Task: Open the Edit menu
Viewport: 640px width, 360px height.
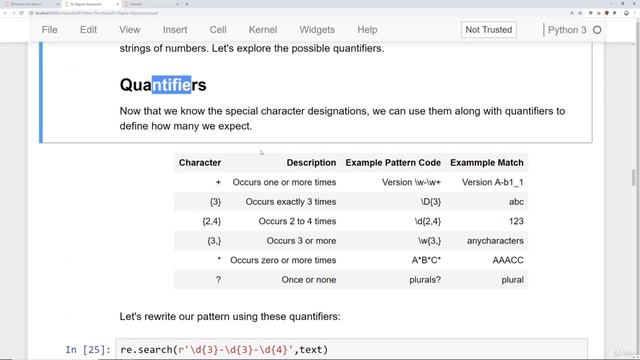Action: click(x=88, y=30)
